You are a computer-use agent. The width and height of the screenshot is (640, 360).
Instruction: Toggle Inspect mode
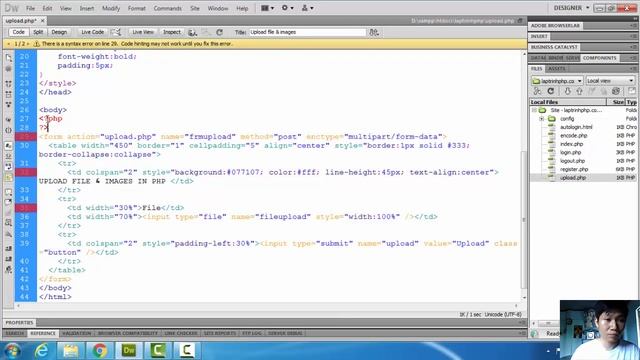[x=171, y=32]
